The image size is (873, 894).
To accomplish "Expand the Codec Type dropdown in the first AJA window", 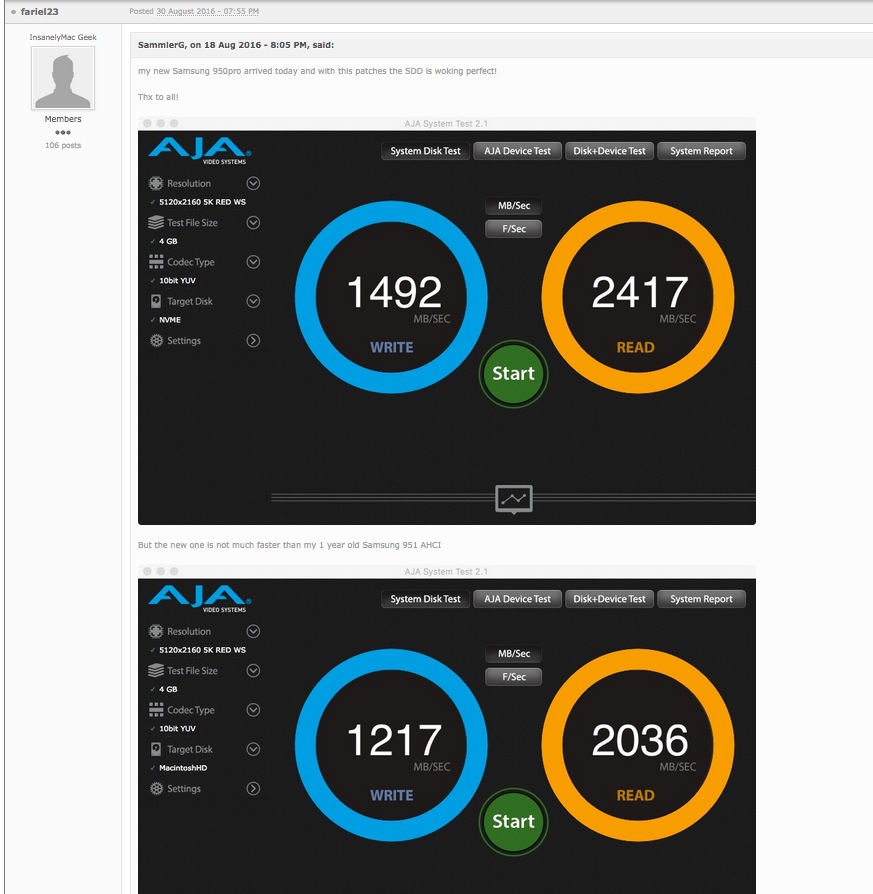I will [253, 262].
